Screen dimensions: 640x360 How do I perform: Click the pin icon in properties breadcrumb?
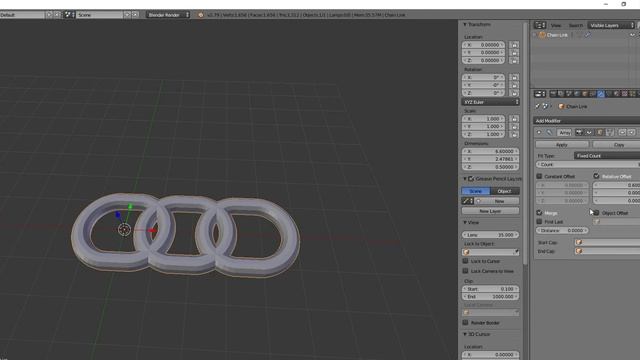click(x=537, y=106)
